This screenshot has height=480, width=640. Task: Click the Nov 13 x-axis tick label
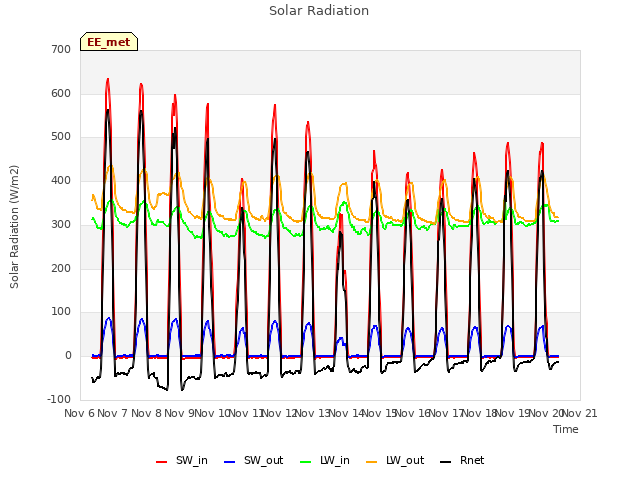313,413
